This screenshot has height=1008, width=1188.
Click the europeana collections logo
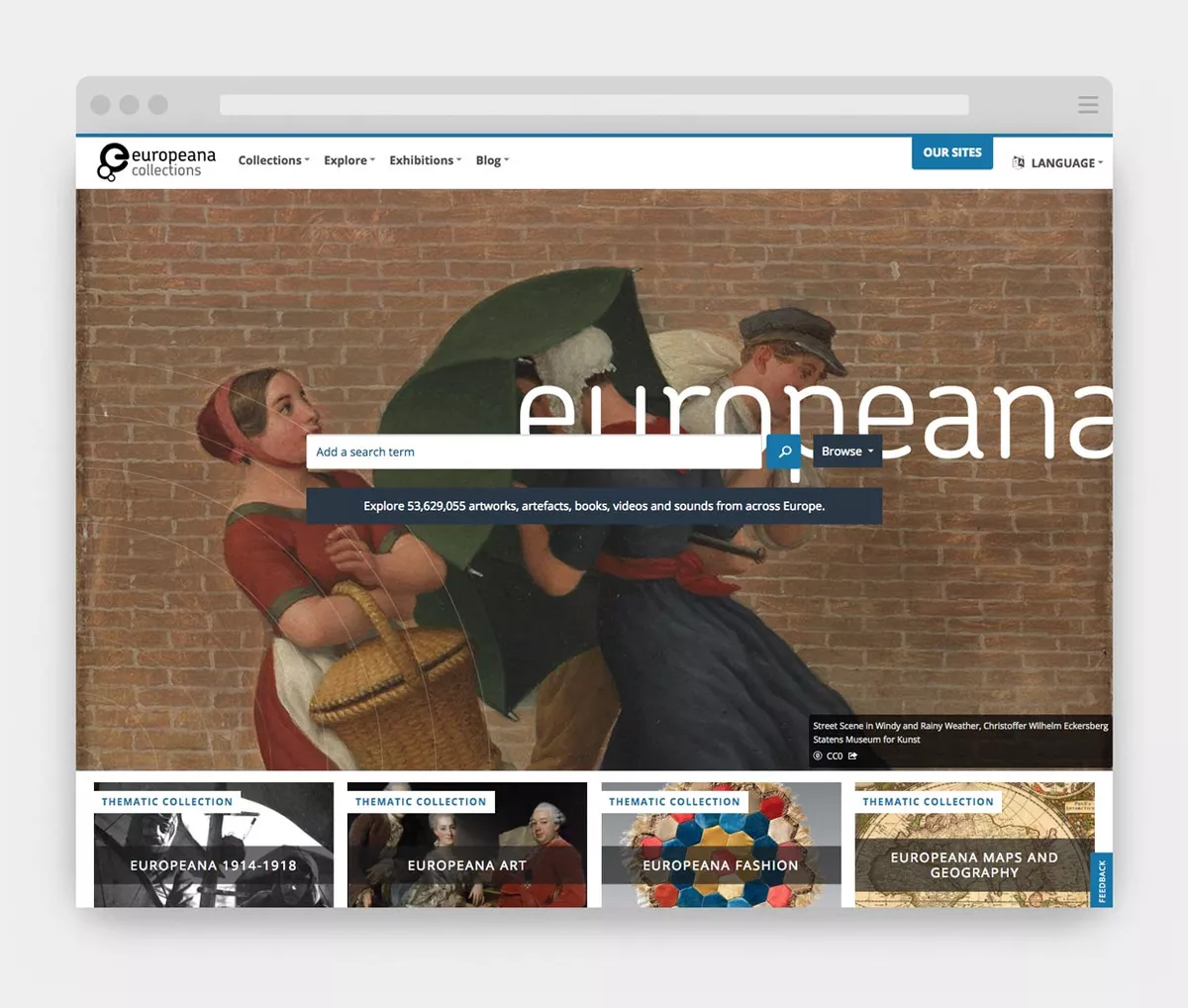(154, 159)
